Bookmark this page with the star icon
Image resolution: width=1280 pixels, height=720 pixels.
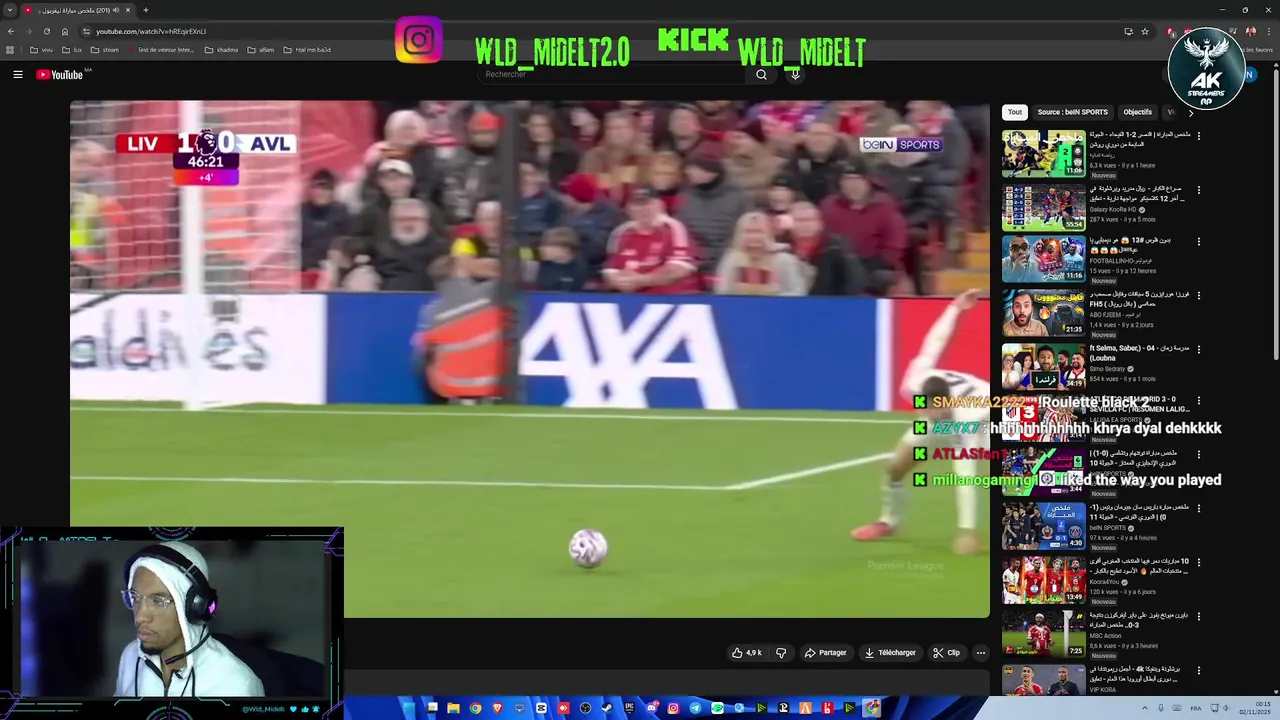[x=1145, y=31]
